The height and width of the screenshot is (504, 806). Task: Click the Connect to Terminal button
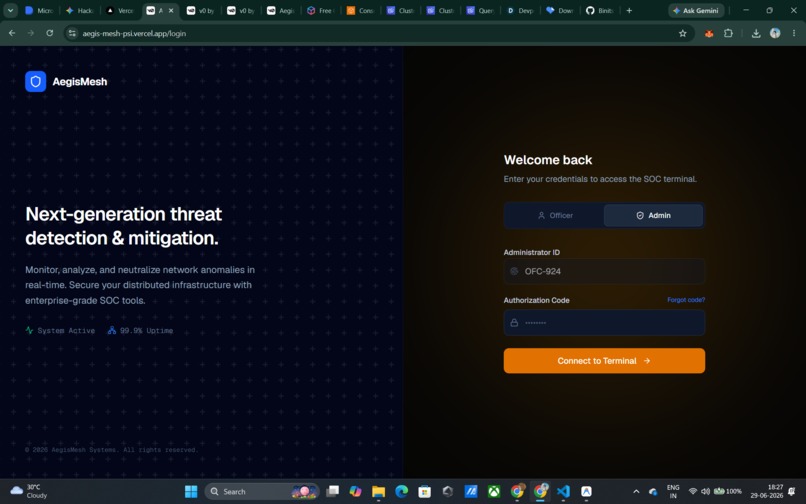click(x=604, y=361)
